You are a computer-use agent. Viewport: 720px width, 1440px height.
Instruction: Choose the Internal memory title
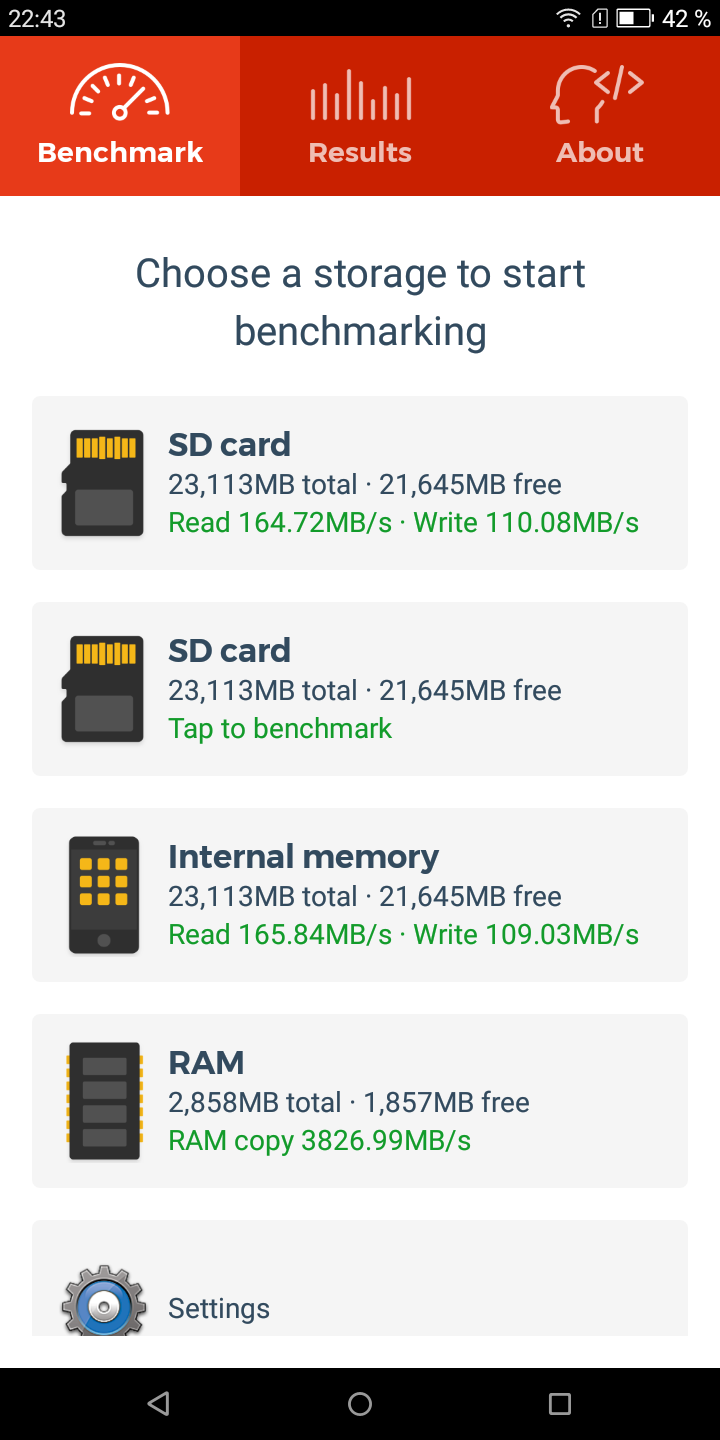tap(303, 856)
